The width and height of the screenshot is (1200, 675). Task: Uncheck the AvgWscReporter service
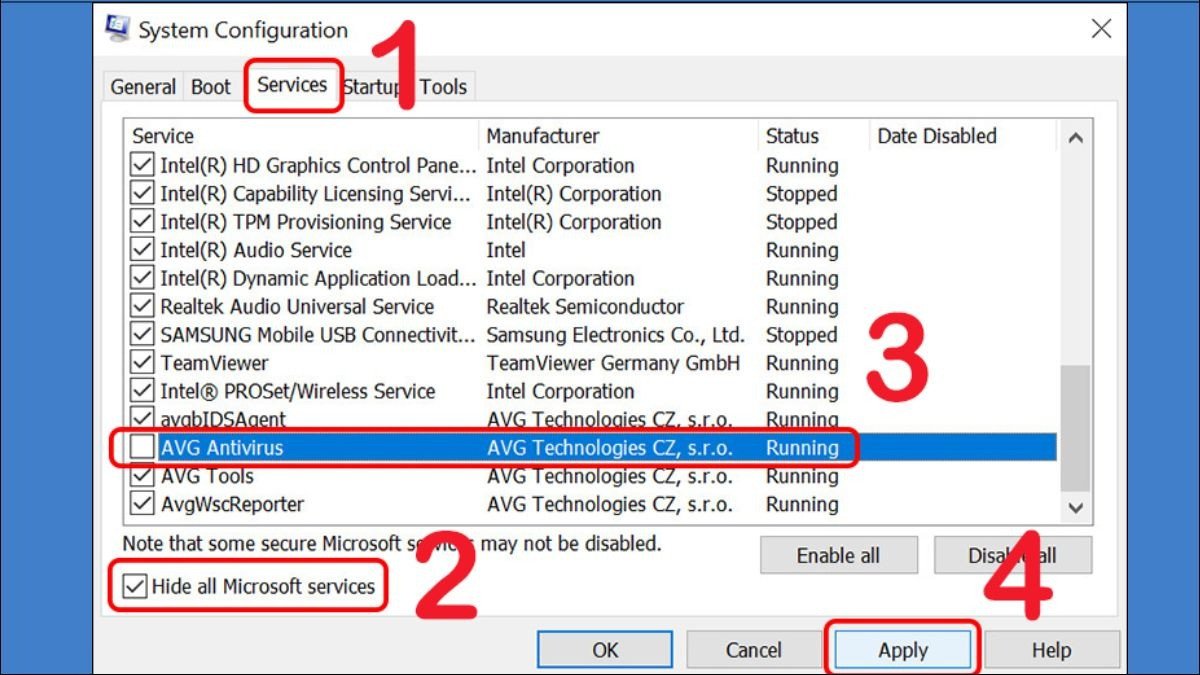(x=143, y=504)
